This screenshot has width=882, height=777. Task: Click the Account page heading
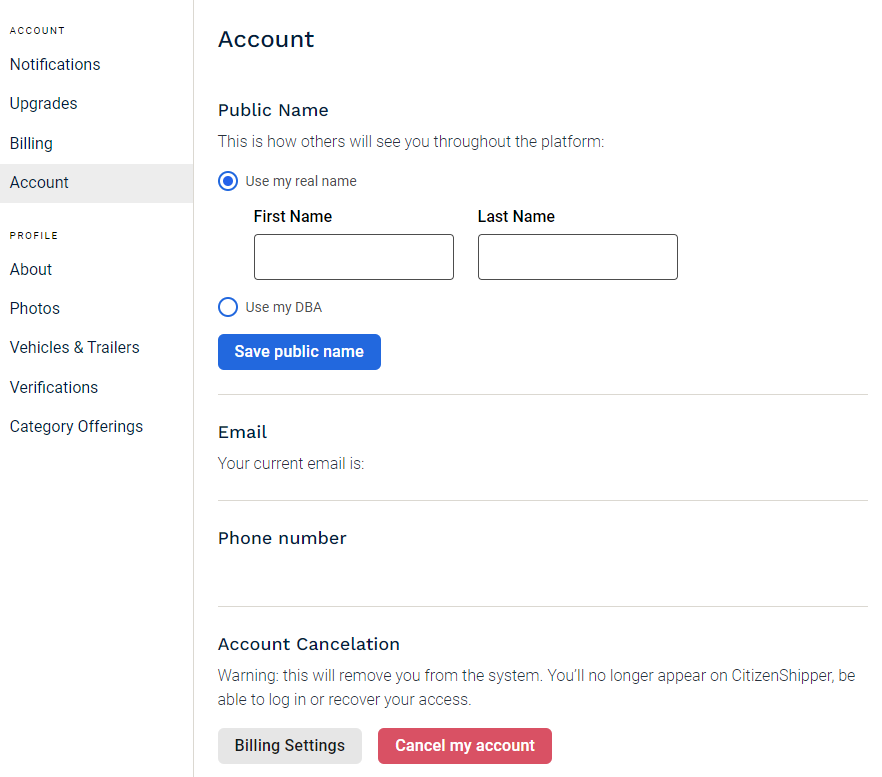tap(266, 39)
